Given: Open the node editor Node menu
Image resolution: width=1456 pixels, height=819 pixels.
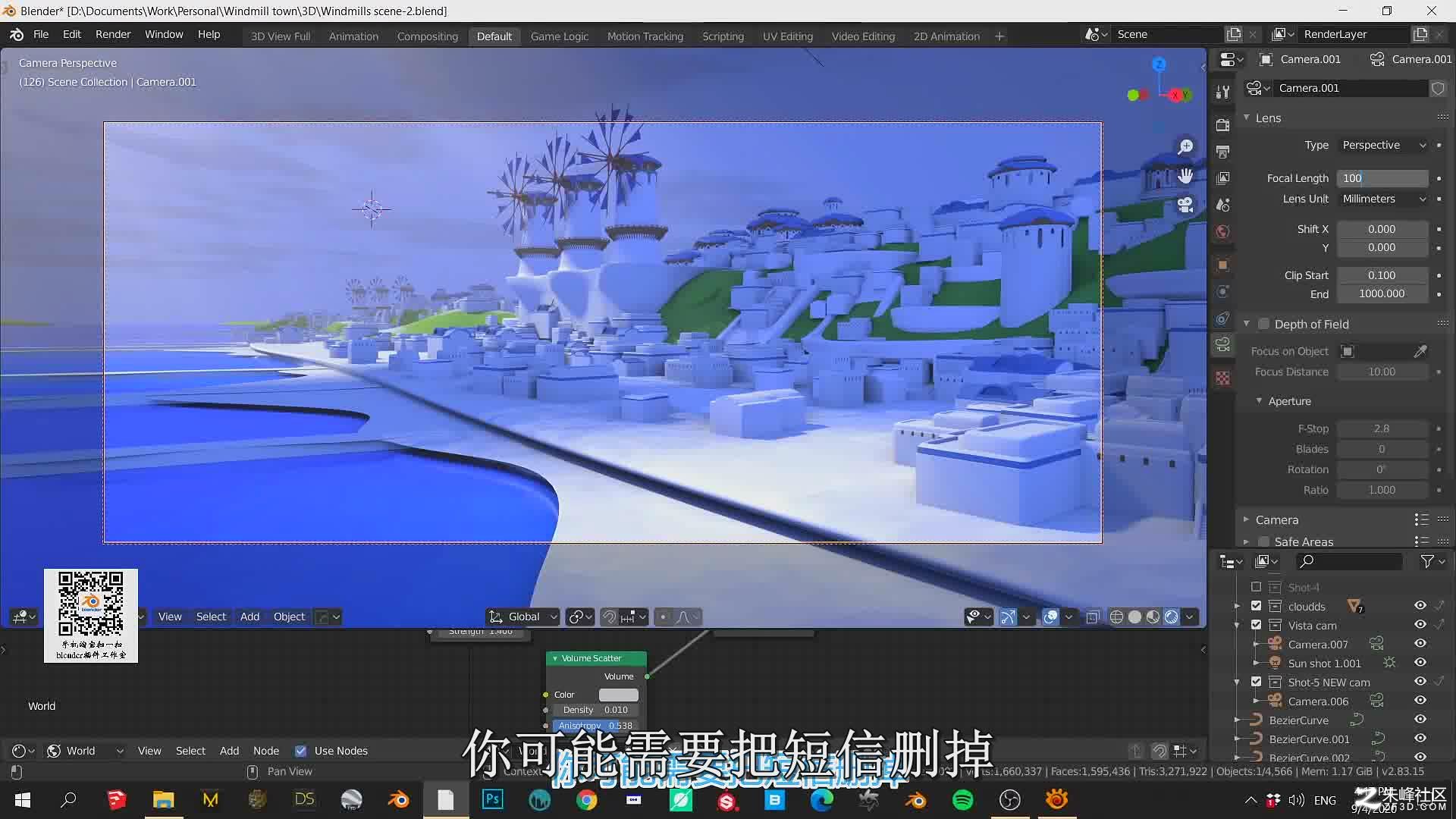Looking at the screenshot, I should [266, 751].
